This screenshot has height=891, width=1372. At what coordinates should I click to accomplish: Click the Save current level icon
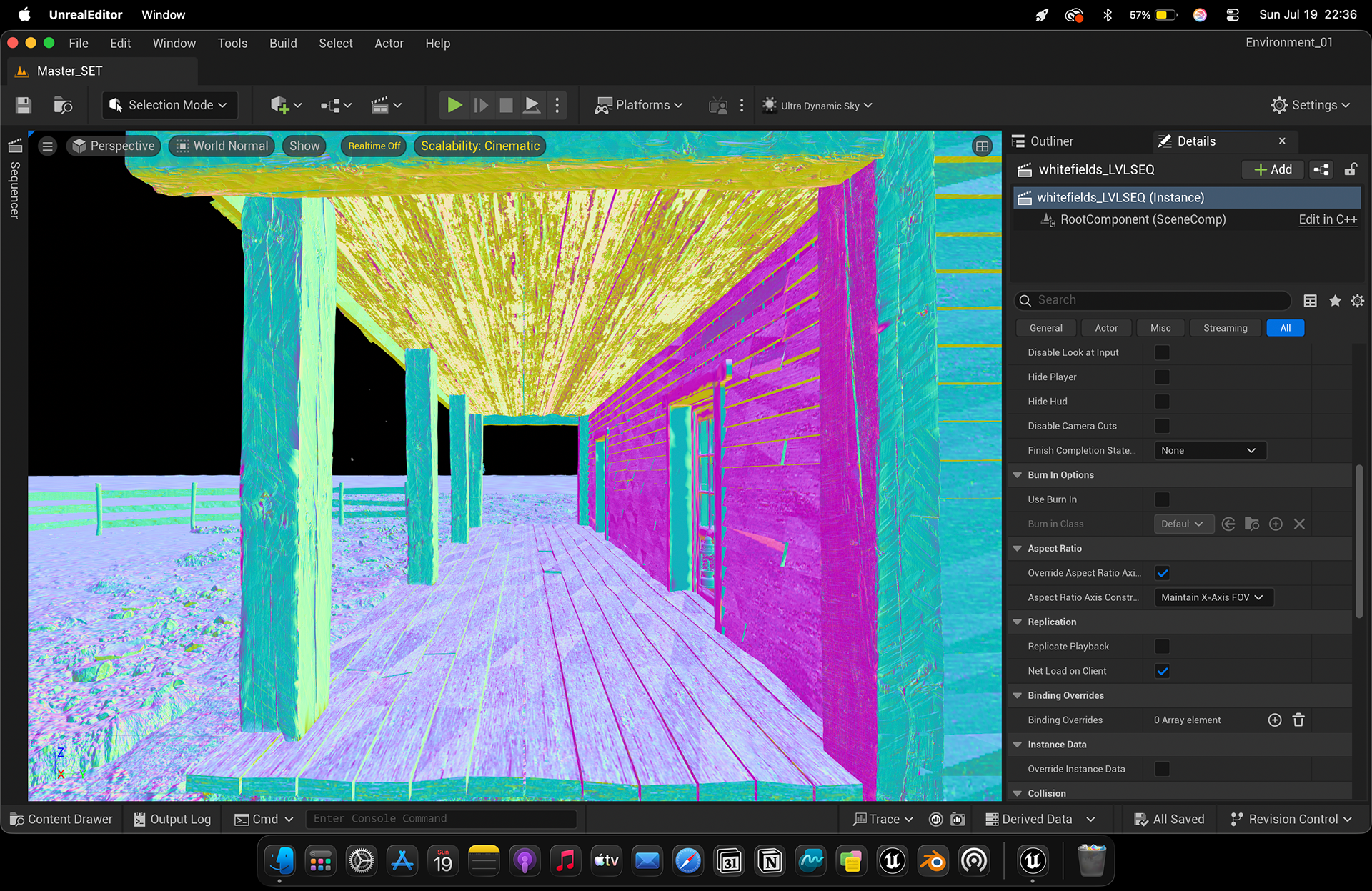pos(24,106)
